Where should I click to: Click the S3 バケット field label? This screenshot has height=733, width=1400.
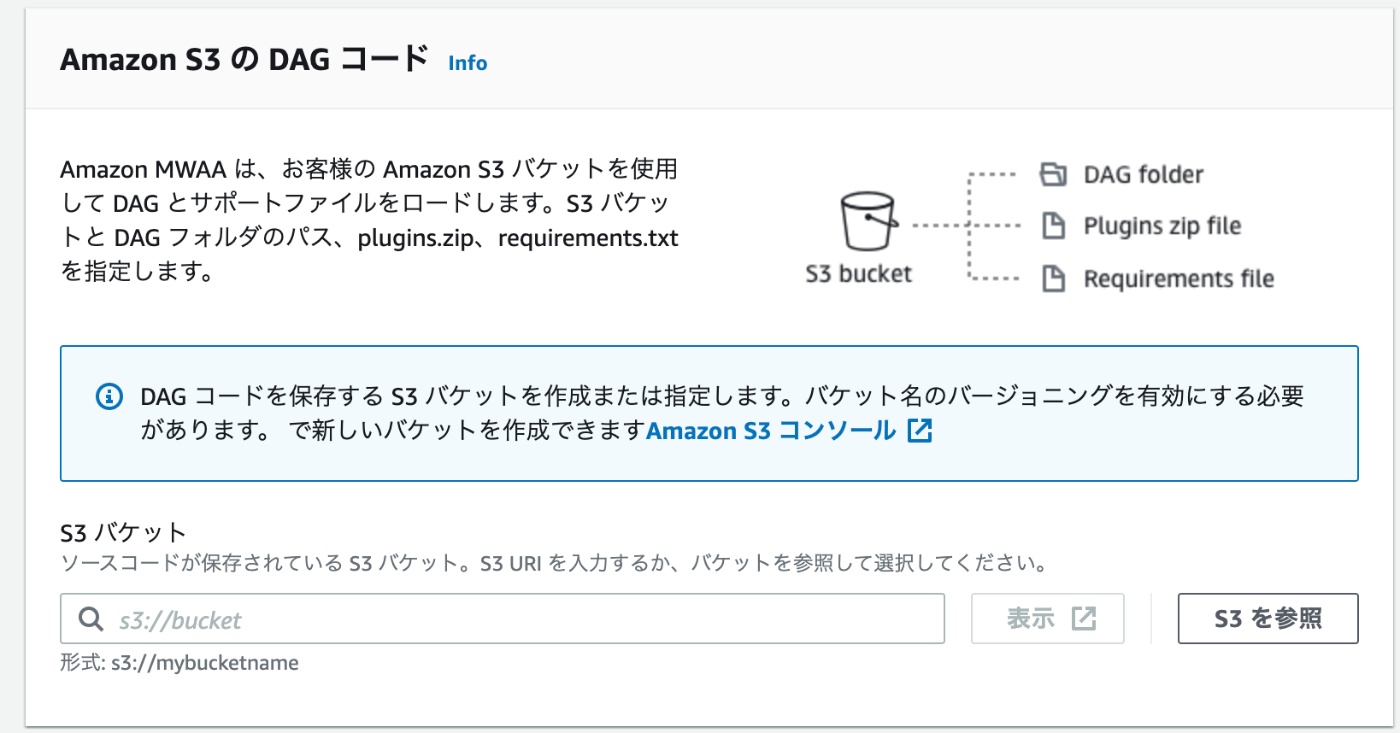tap(123, 532)
